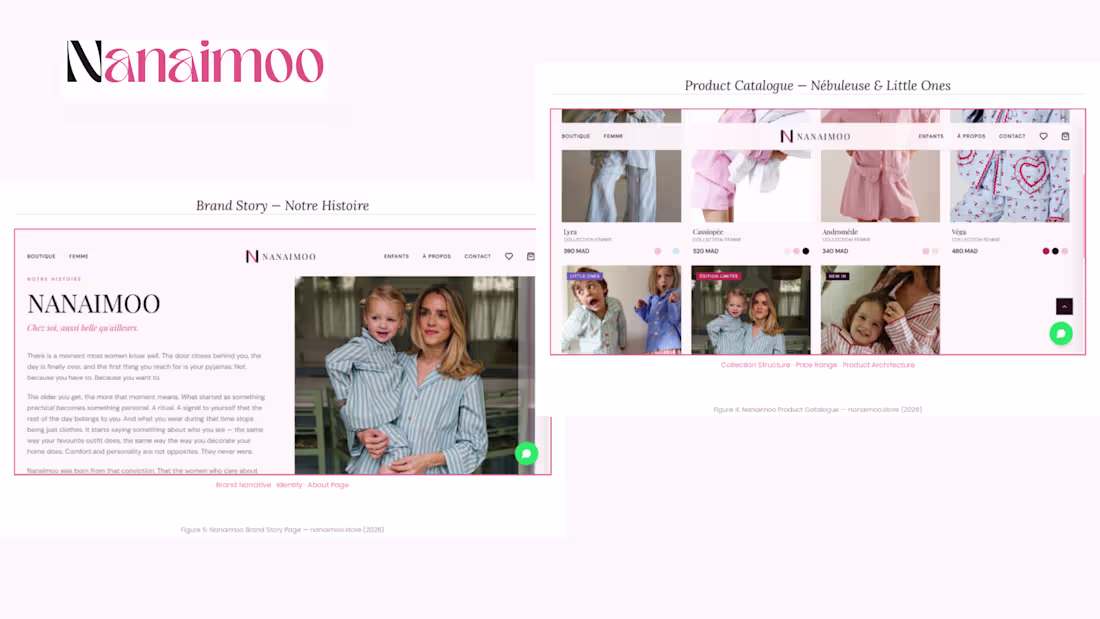Click NOTRE HISTOIRE pink label

tap(54, 279)
